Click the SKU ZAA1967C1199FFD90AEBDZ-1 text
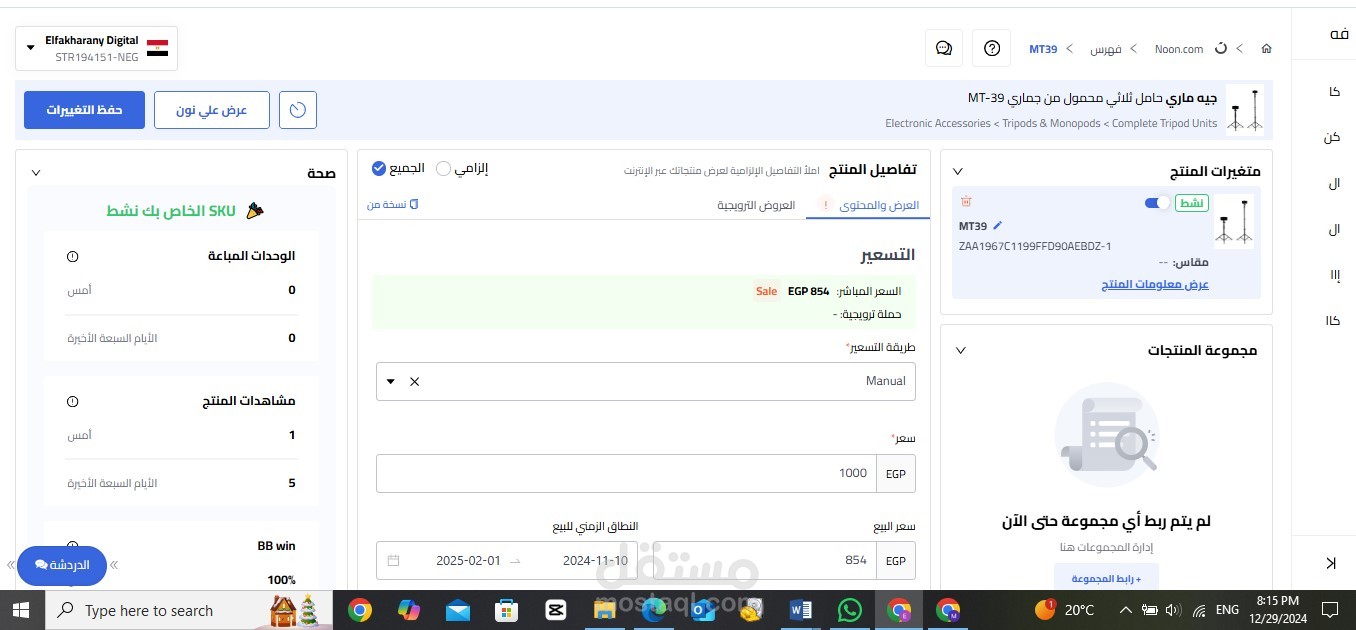The height and width of the screenshot is (630, 1356). click(1035, 246)
